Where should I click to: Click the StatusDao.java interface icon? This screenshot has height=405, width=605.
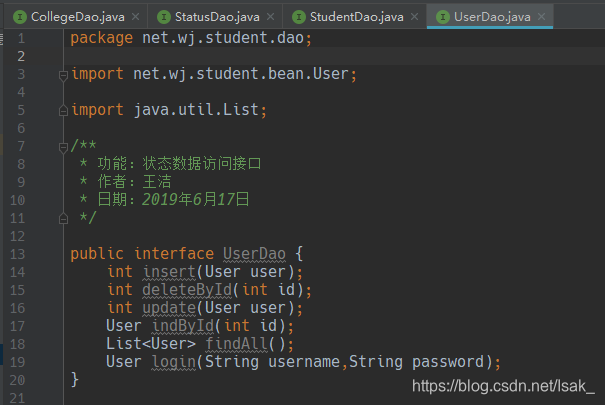point(164,17)
